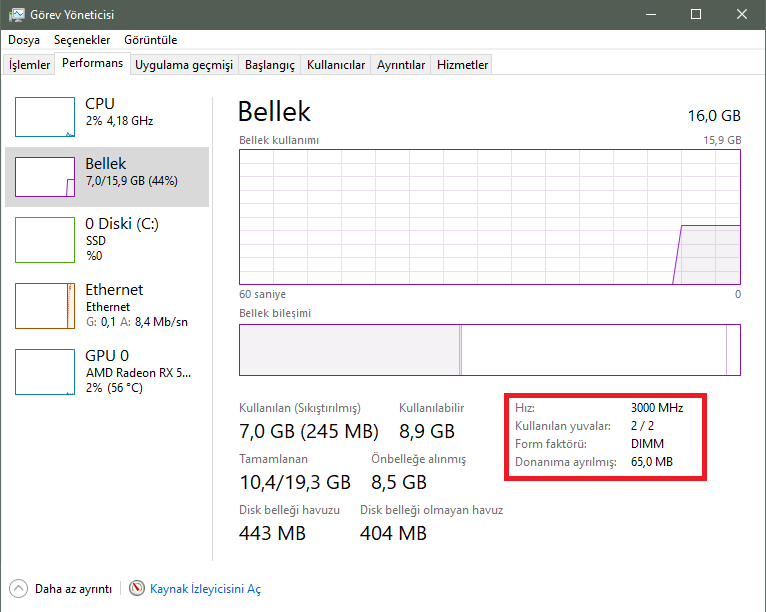
Task: Click the Resource Monitor icon
Action: [137, 589]
